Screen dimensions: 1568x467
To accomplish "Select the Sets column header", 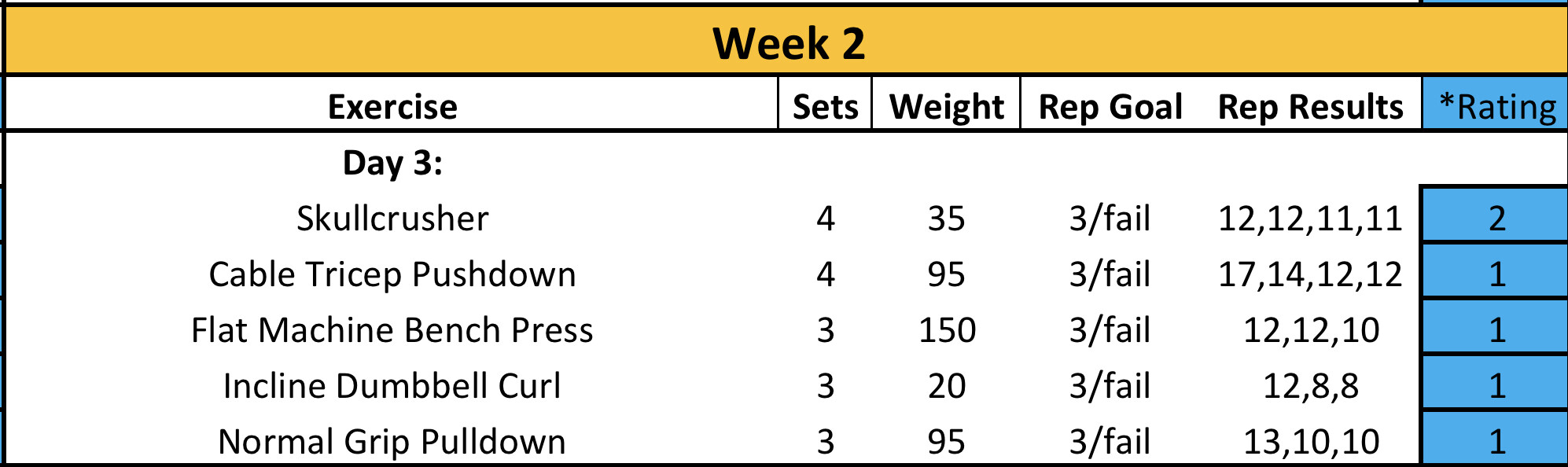I will click(x=825, y=106).
